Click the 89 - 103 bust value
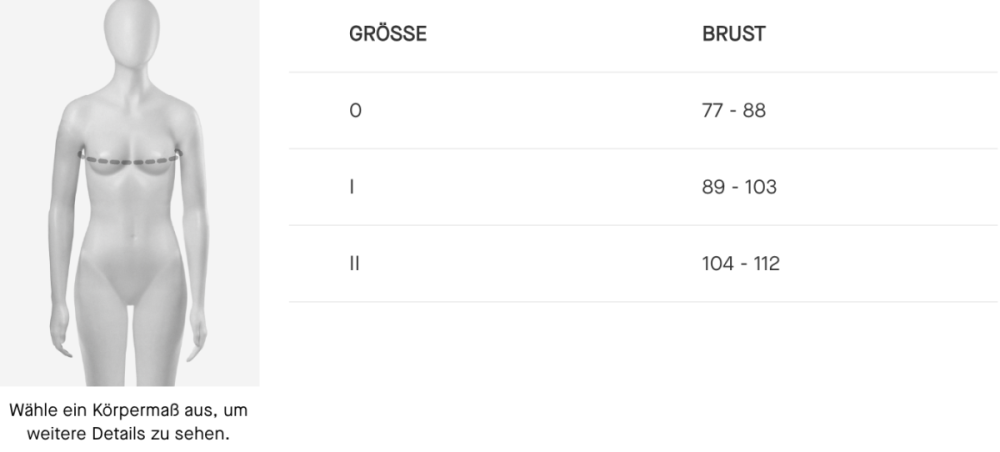The image size is (1000, 452). [x=741, y=188]
